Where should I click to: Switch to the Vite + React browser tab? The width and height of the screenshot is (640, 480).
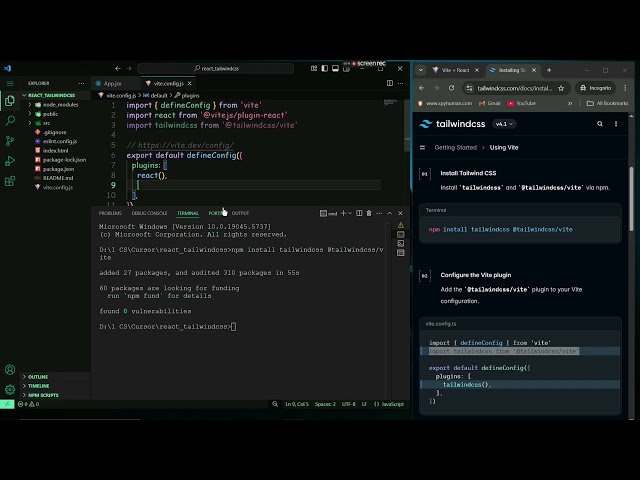(x=456, y=70)
